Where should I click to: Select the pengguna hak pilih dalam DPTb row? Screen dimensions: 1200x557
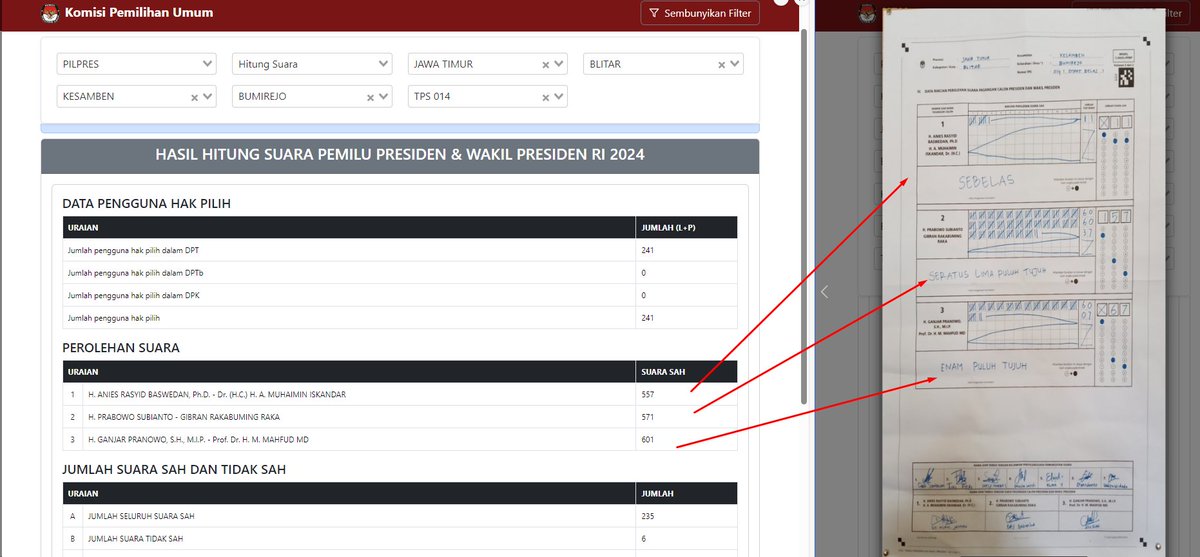[400, 273]
